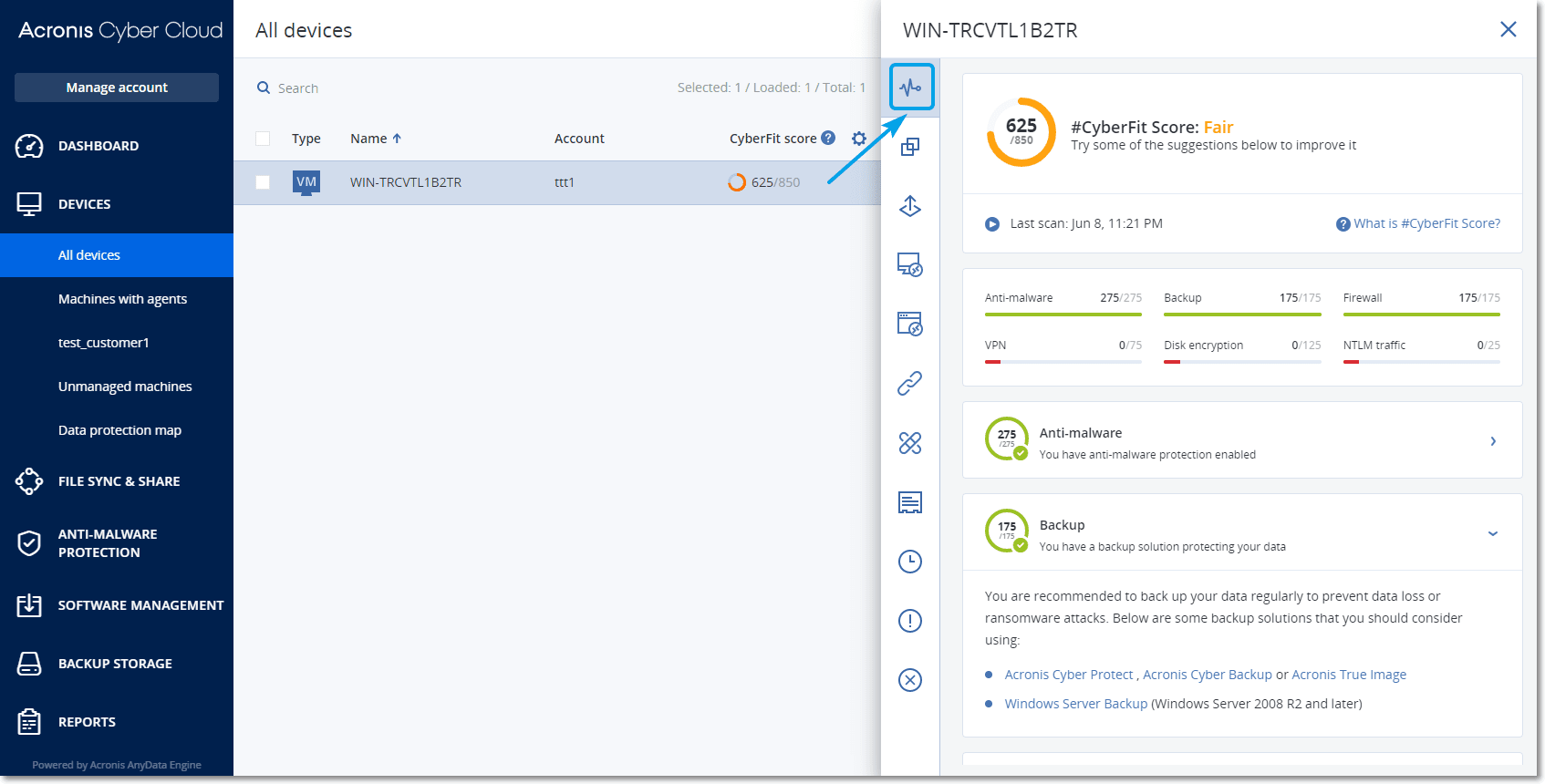Open the clock activities icon
The height and width of the screenshot is (784, 1545).
pyautogui.click(x=910, y=562)
